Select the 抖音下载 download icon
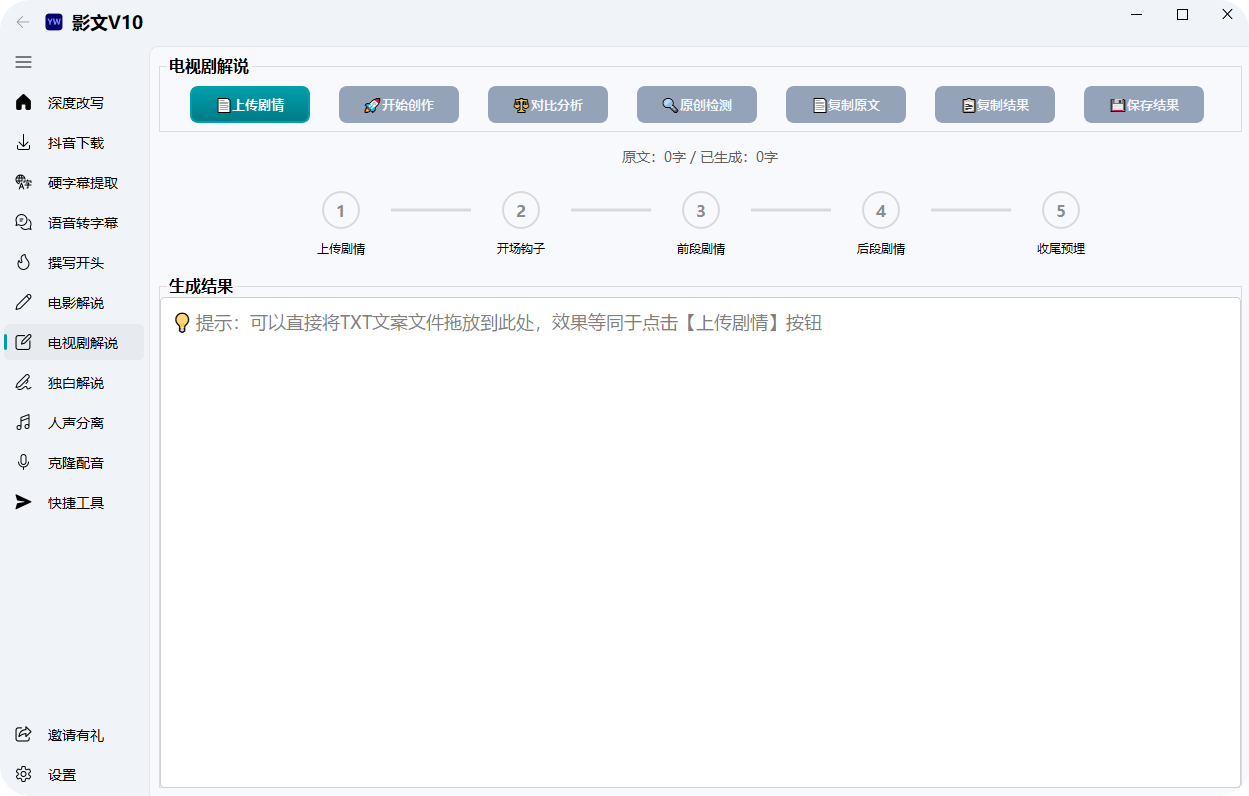The image size is (1249, 796). click(23, 142)
